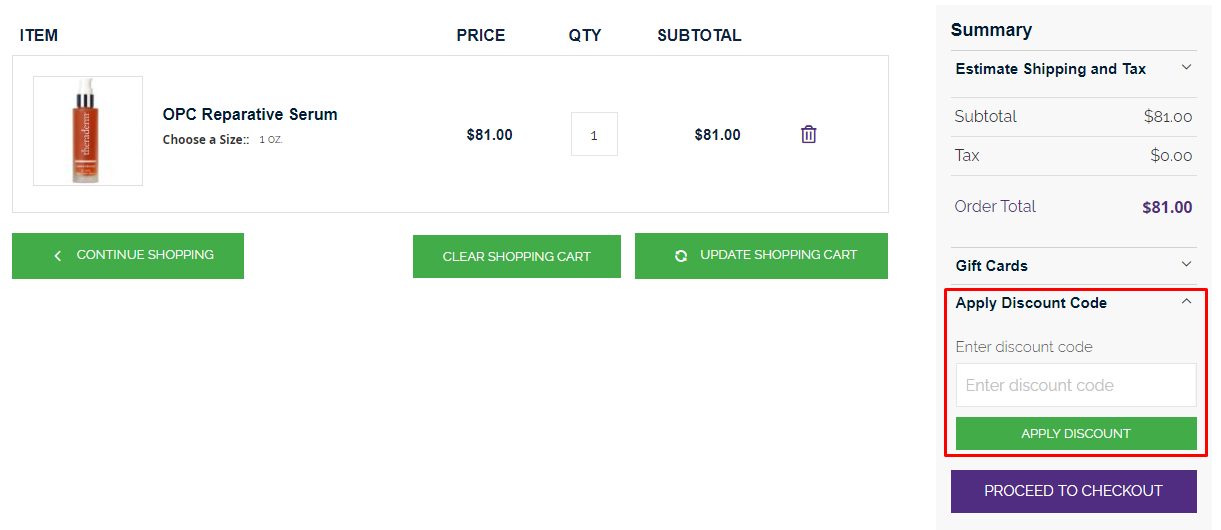Open the OPC Reparative Serum product link

click(250, 114)
